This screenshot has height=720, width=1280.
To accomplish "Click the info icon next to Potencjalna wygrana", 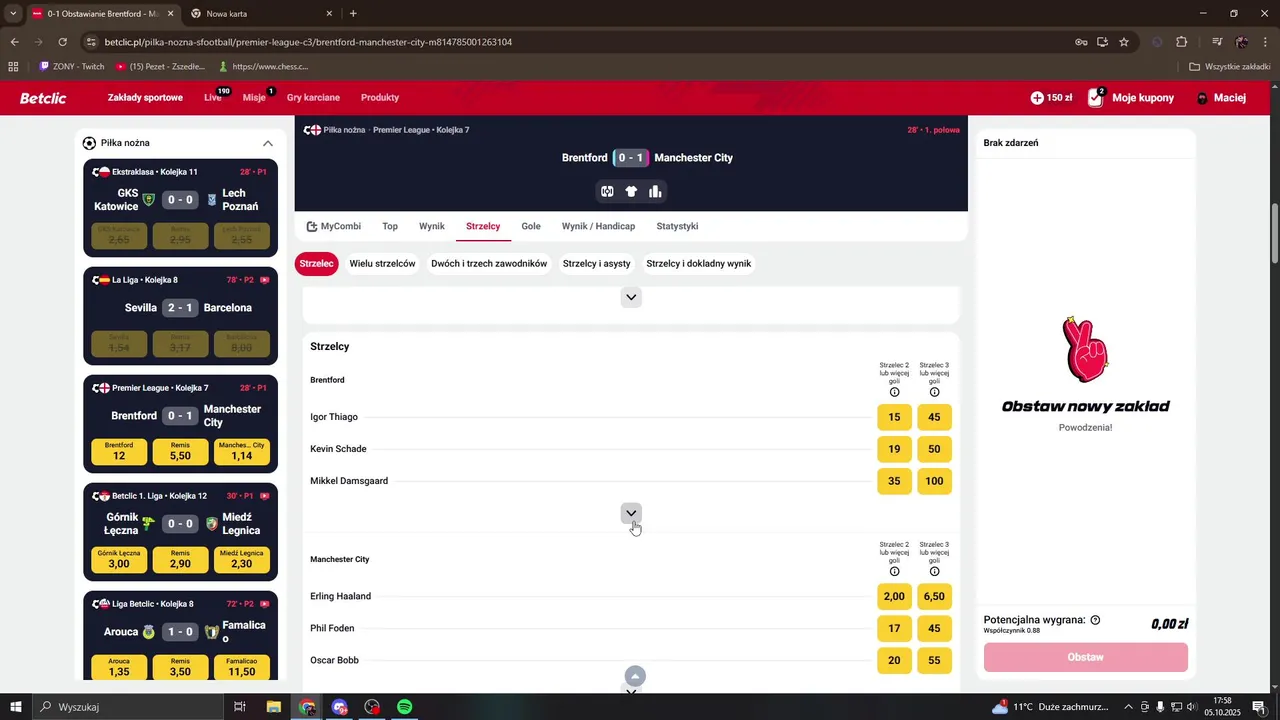I will coord(1095,620).
